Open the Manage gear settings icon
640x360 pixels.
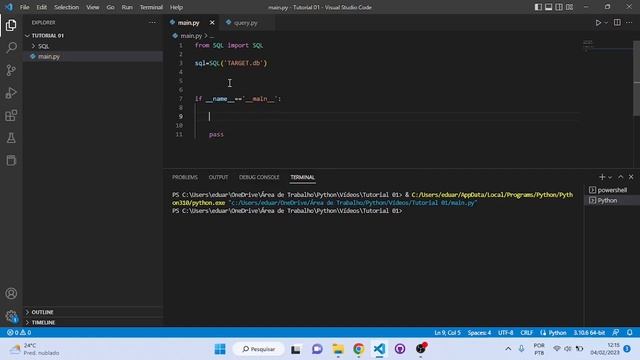click(x=11, y=316)
